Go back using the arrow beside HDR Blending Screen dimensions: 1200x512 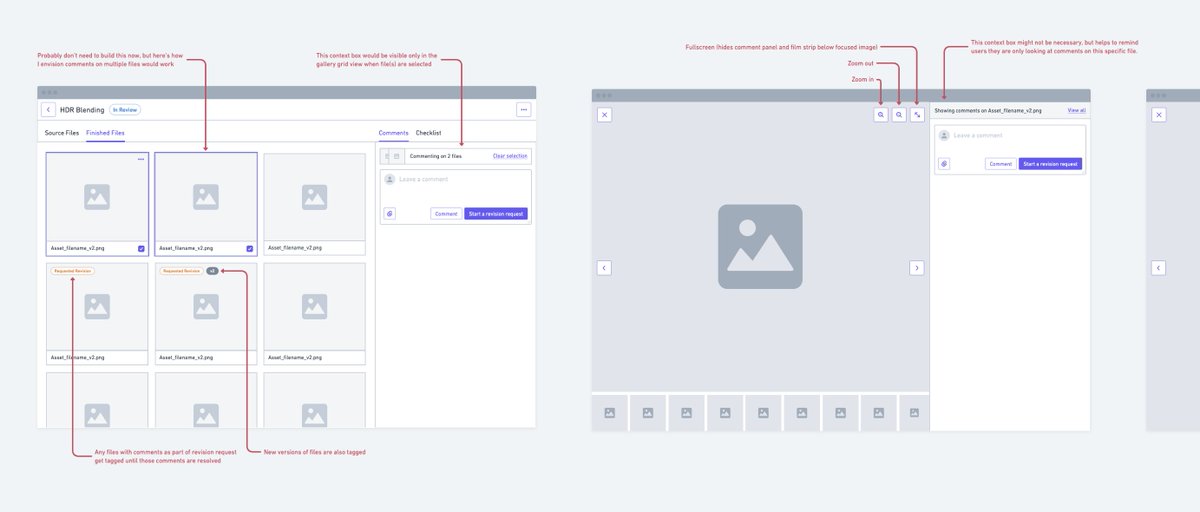click(48, 110)
